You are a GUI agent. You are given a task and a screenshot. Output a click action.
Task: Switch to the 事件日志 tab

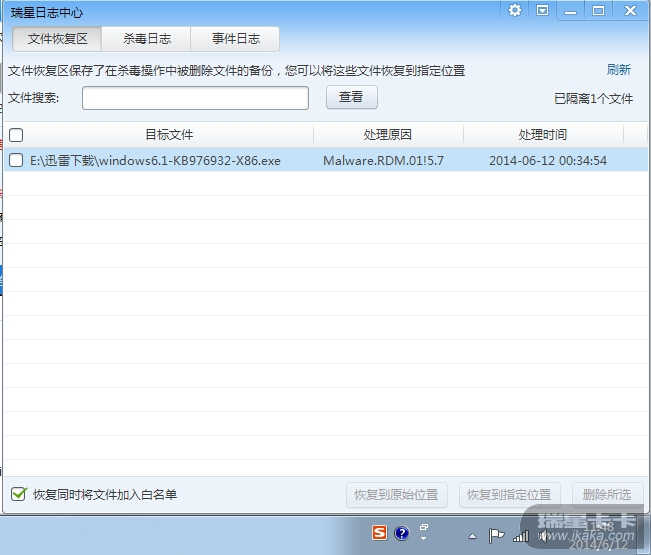235,39
